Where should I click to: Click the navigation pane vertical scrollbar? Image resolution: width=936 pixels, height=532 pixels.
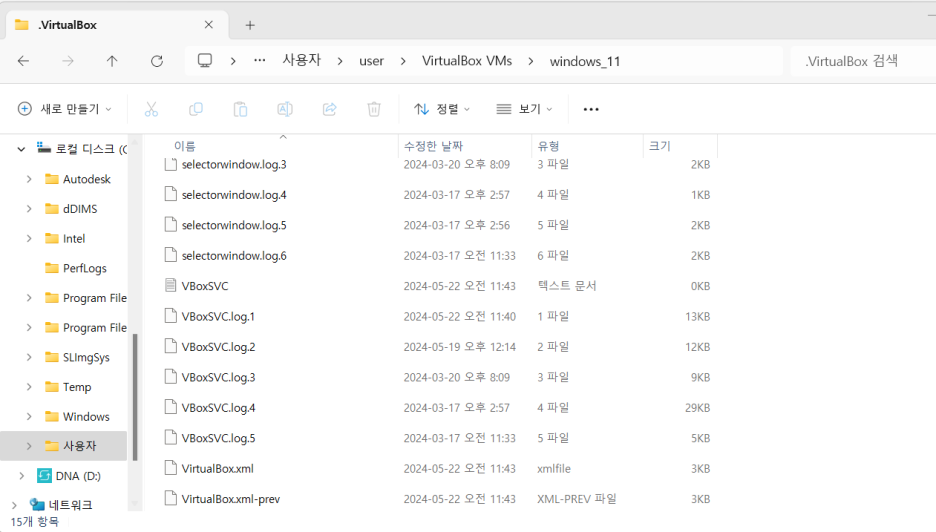[135, 397]
